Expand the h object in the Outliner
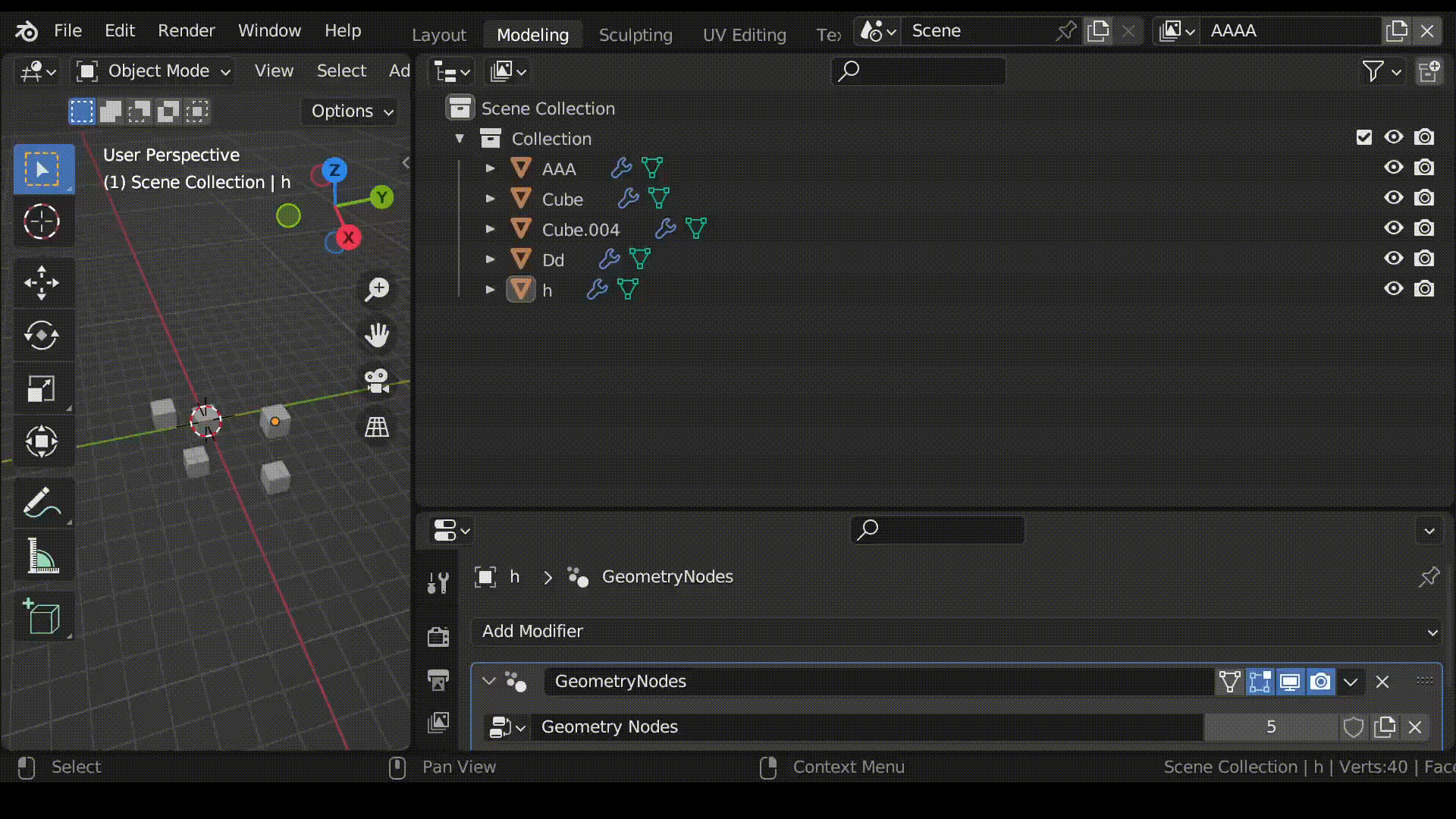This screenshot has height=819, width=1456. (x=490, y=290)
